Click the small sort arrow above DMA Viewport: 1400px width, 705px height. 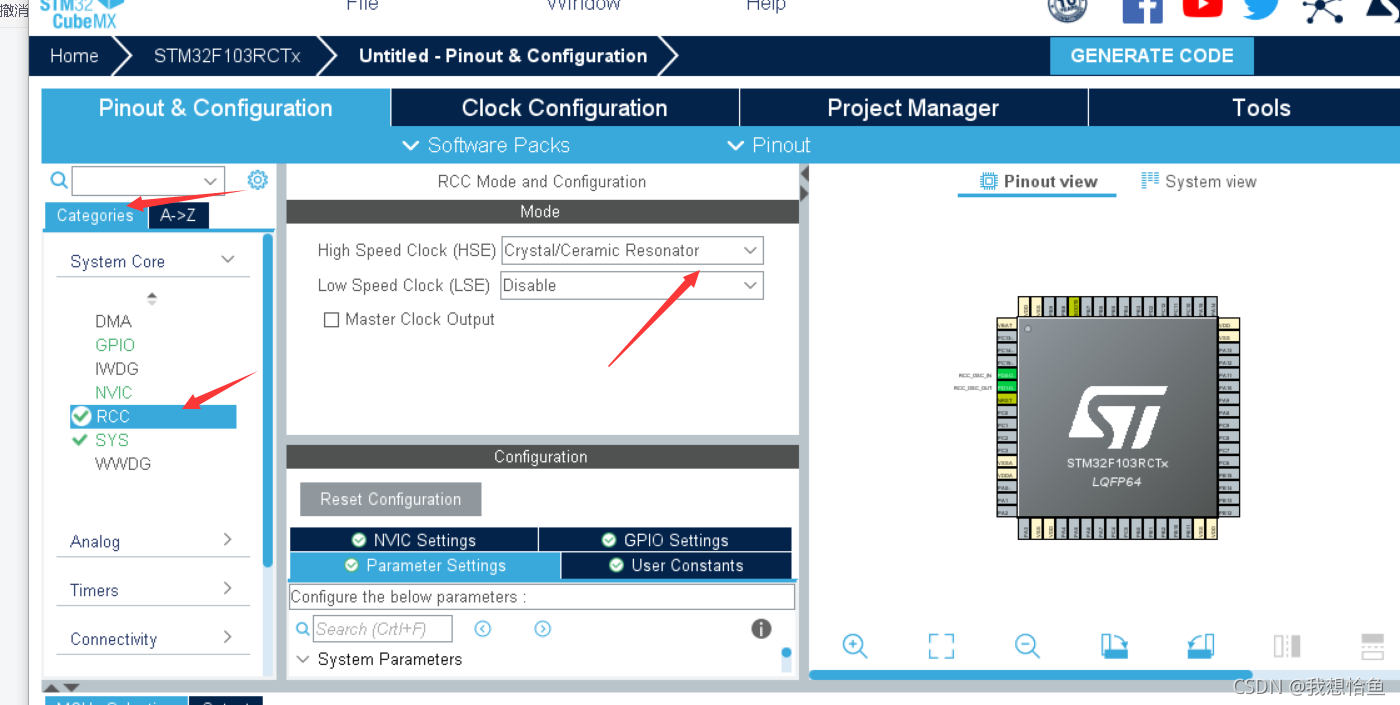(x=152, y=297)
